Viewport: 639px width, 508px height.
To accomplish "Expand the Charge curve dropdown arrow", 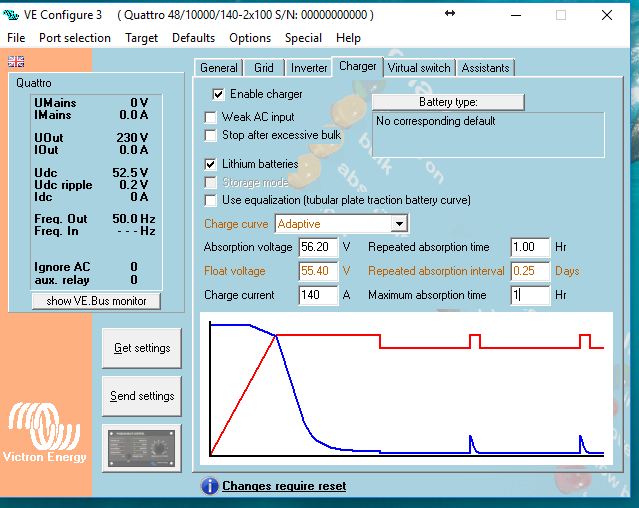I will click(399, 224).
